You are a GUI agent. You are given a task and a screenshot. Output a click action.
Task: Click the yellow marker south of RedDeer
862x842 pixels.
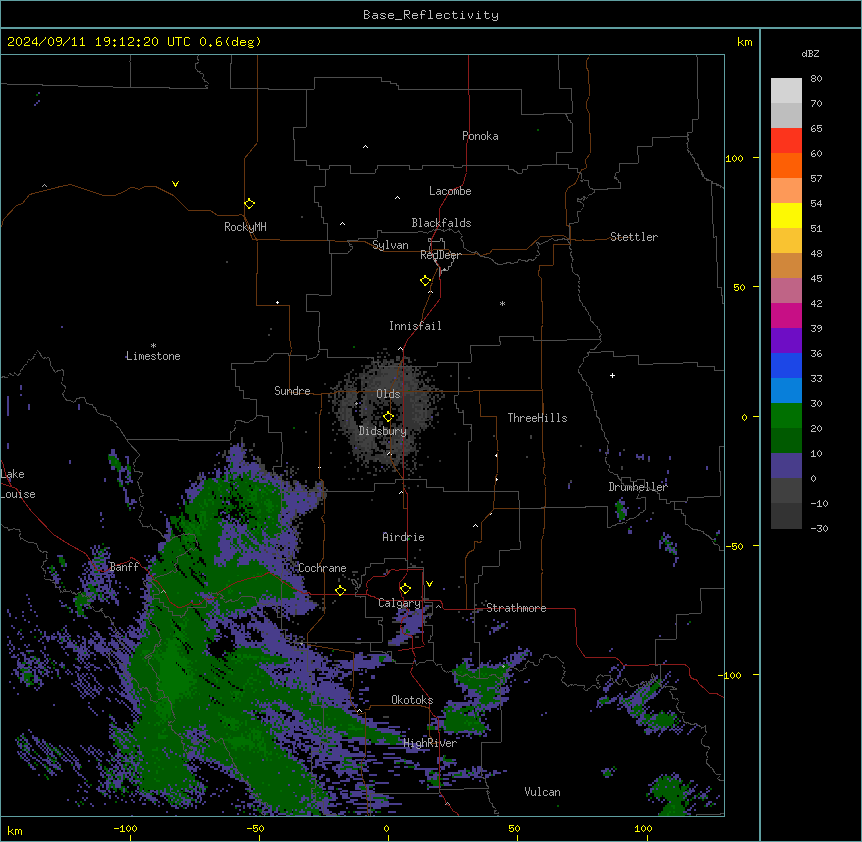click(426, 281)
